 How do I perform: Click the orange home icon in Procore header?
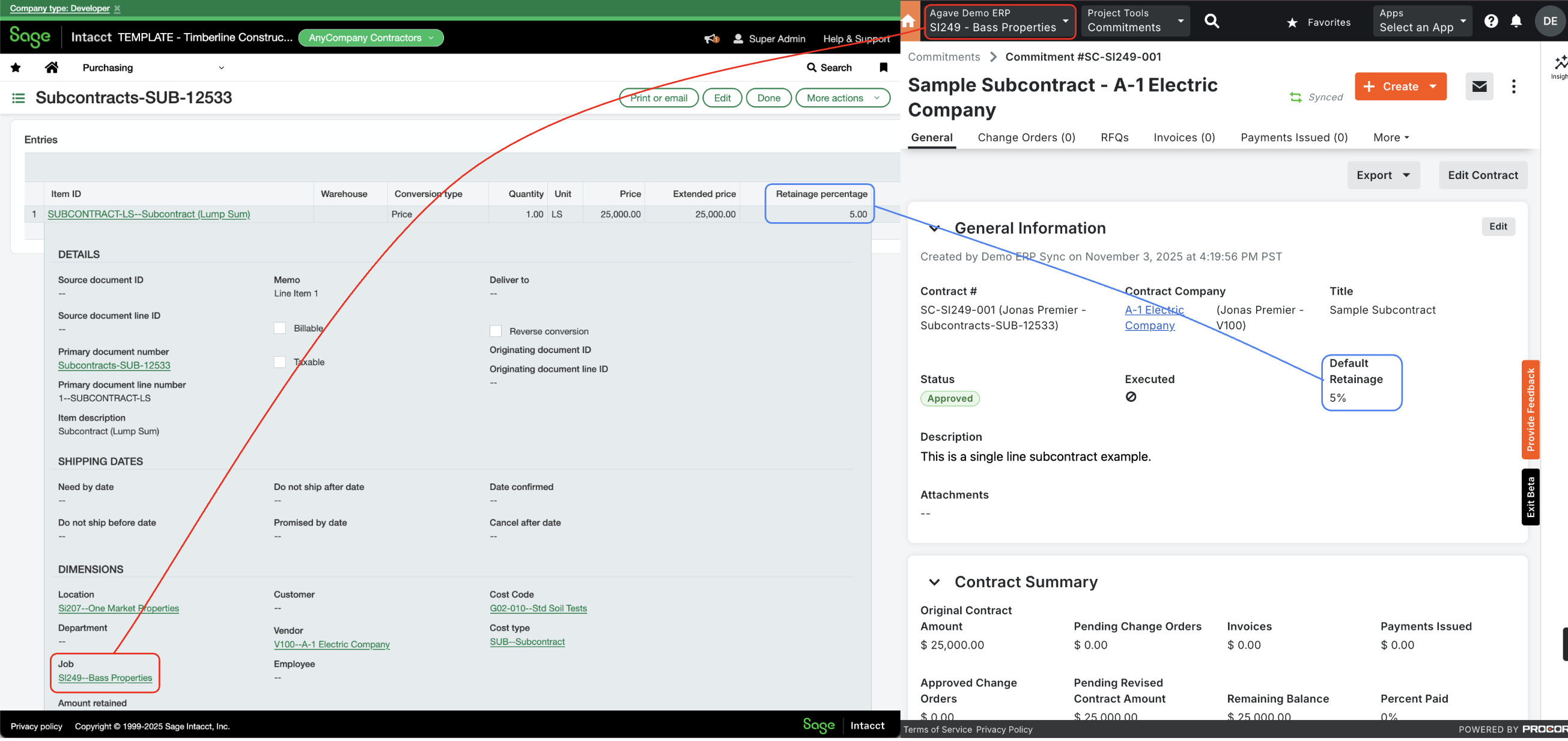908,20
